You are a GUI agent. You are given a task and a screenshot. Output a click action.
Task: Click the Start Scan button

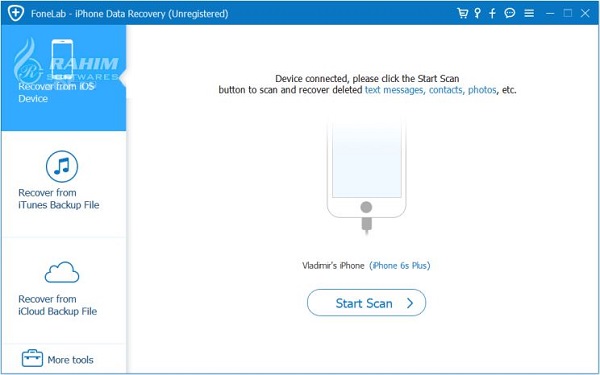[x=366, y=303]
